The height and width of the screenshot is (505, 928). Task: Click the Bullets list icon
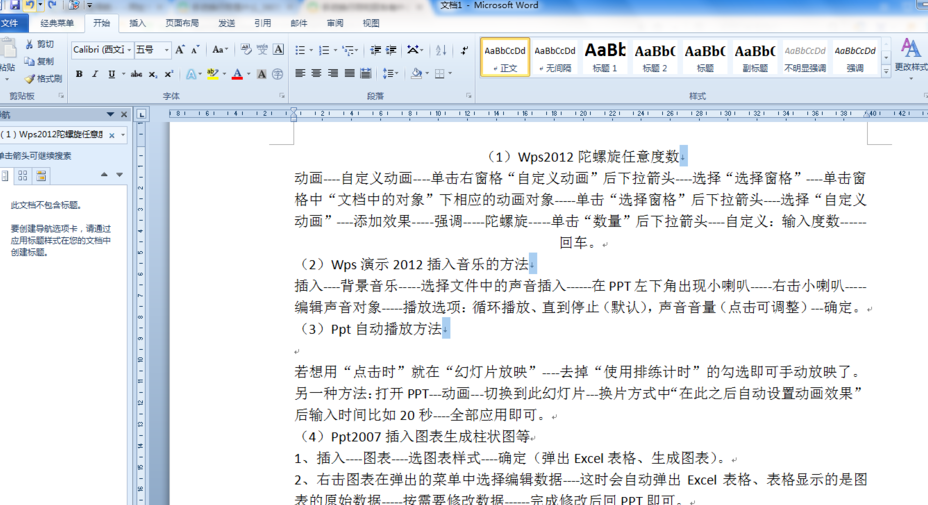(300, 50)
